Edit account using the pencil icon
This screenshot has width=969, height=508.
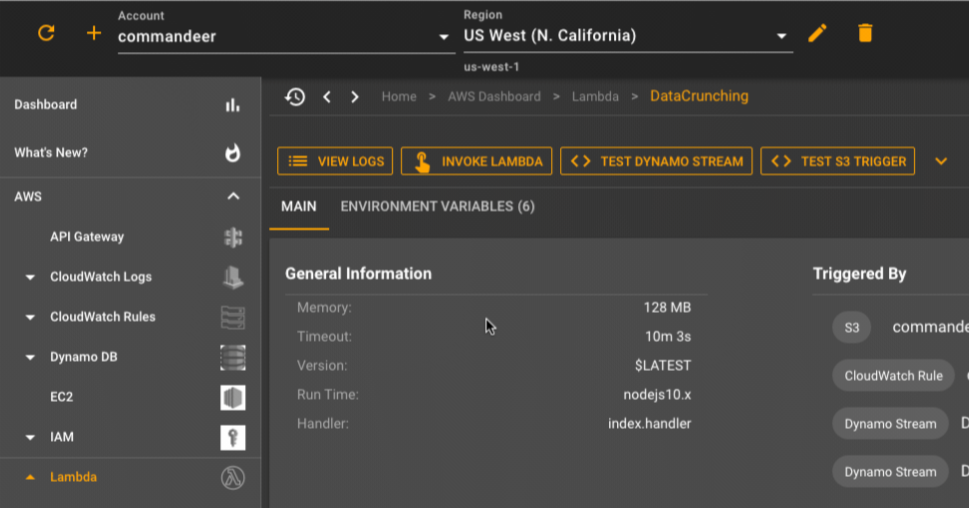(x=817, y=33)
